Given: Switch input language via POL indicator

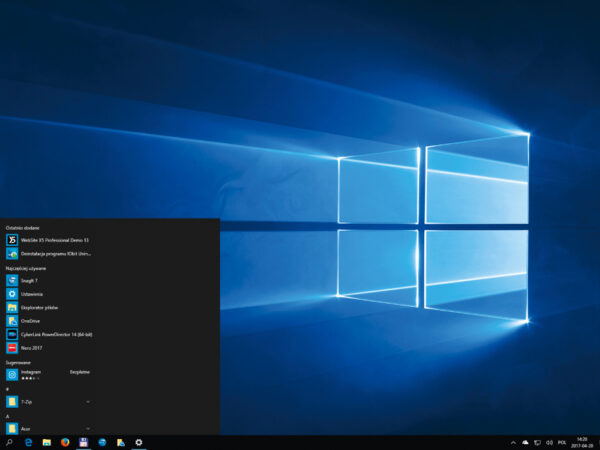Looking at the screenshot, I should pyautogui.click(x=561, y=442).
